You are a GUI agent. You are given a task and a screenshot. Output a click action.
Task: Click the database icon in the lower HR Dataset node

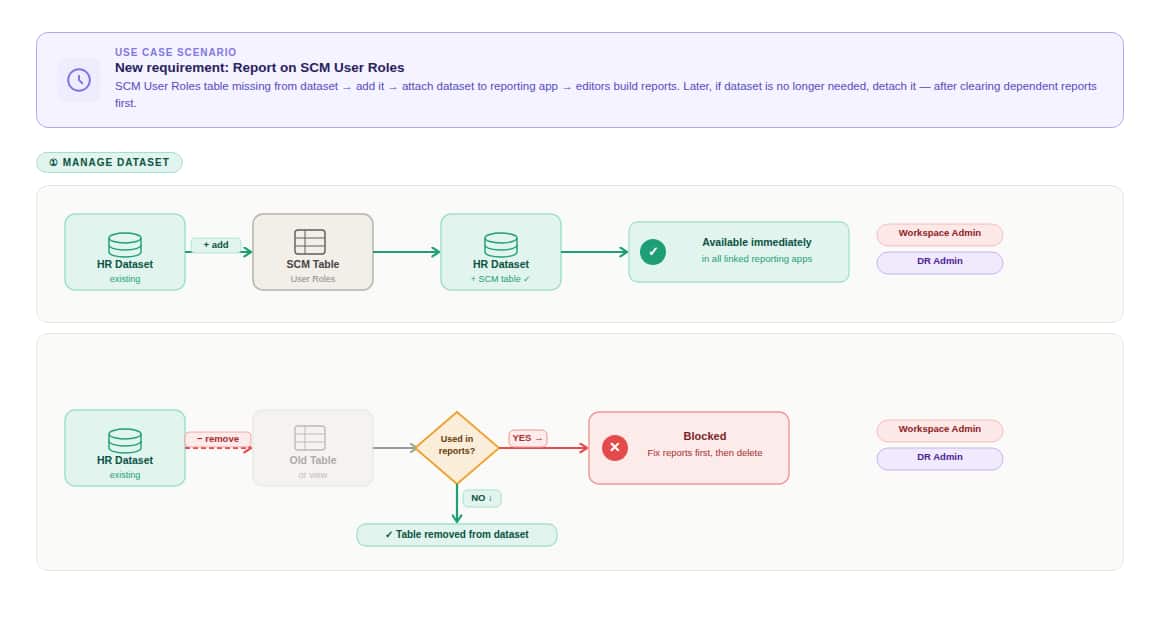[125, 441]
